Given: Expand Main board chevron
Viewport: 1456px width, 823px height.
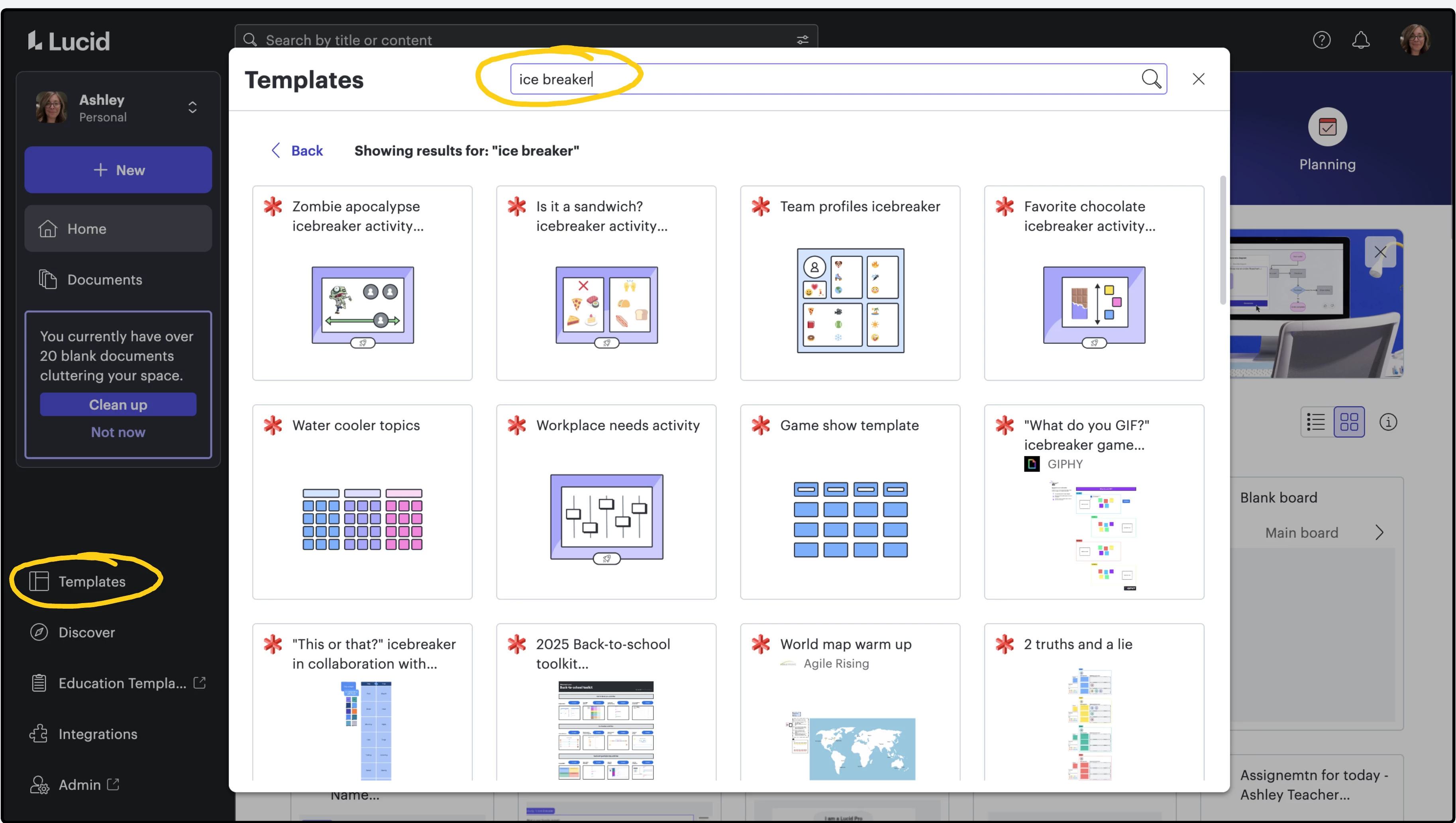Looking at the screenshot, I should pyautogui.click(x=1379, y=533).
